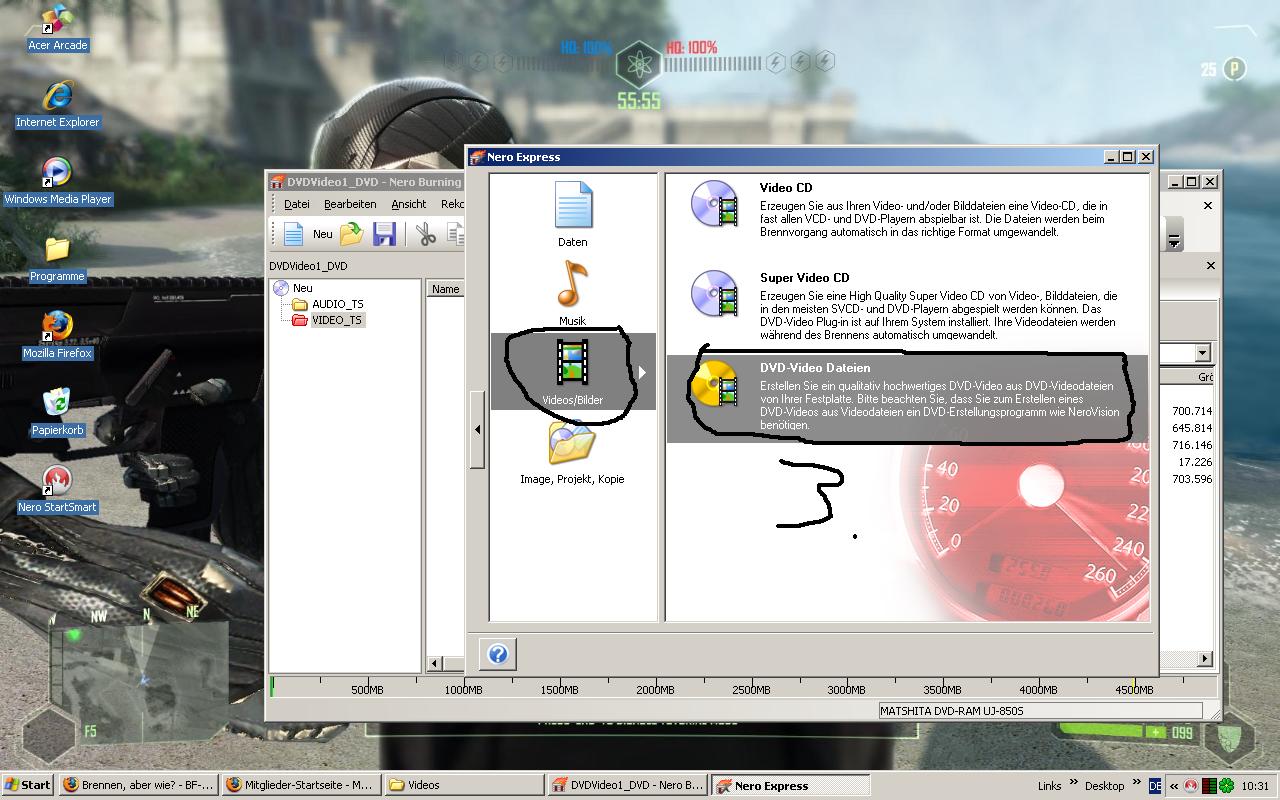Switch to the Videos taskbar window

point(463,785)
